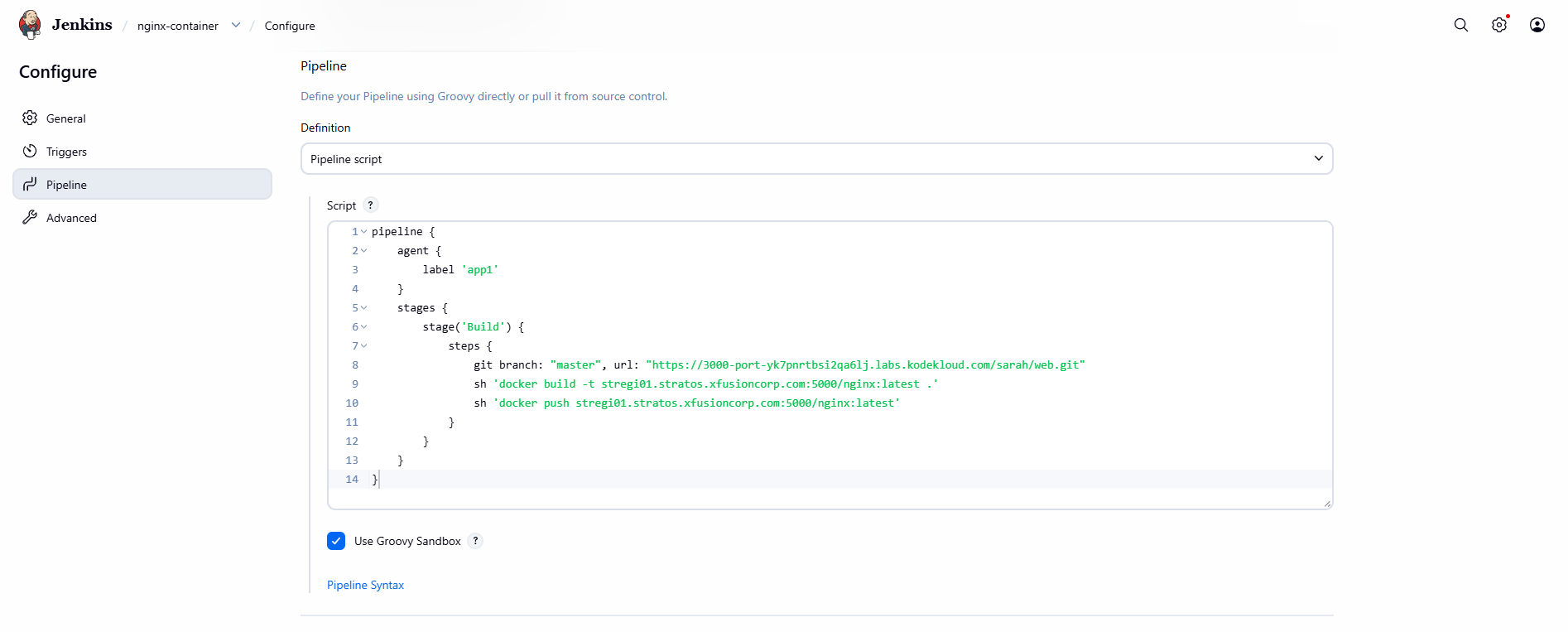1568x632 pixels.
Task: Click the Advanced wrench icon
Action: pos(30,218)
